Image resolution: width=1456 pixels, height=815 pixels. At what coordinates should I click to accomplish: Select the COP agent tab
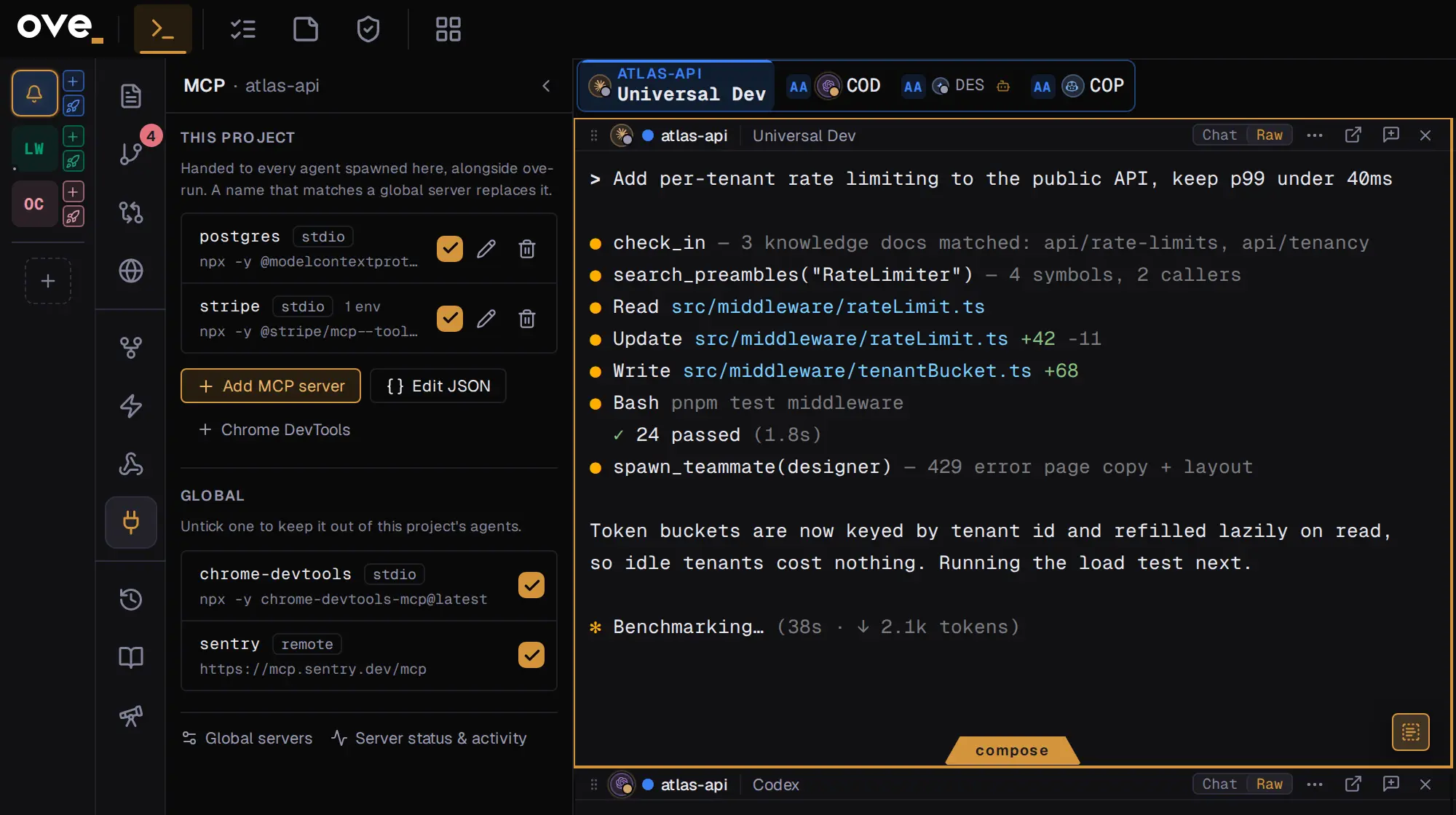point(1078,86)
